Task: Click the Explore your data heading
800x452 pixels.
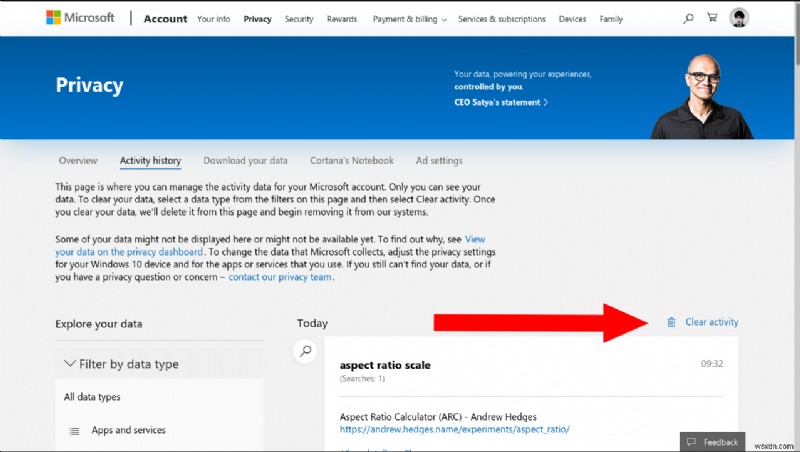Action: [x=99, y=323]
